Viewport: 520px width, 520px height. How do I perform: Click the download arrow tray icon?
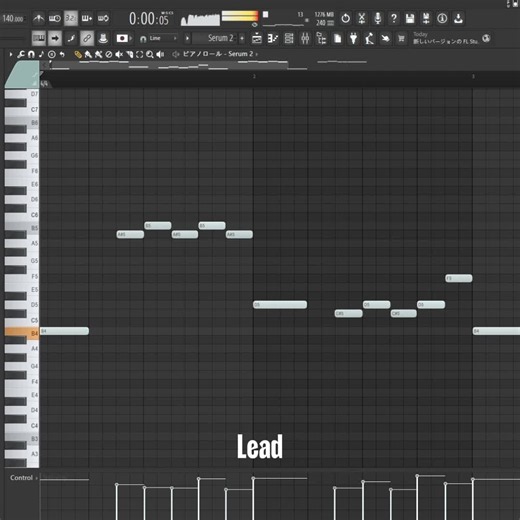click(x=458, y=18)
